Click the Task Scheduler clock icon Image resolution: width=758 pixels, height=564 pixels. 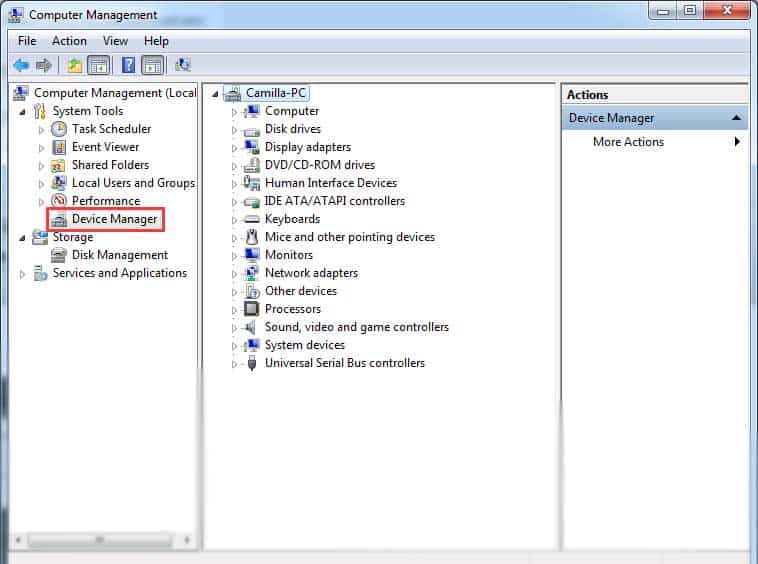(59, 129)
